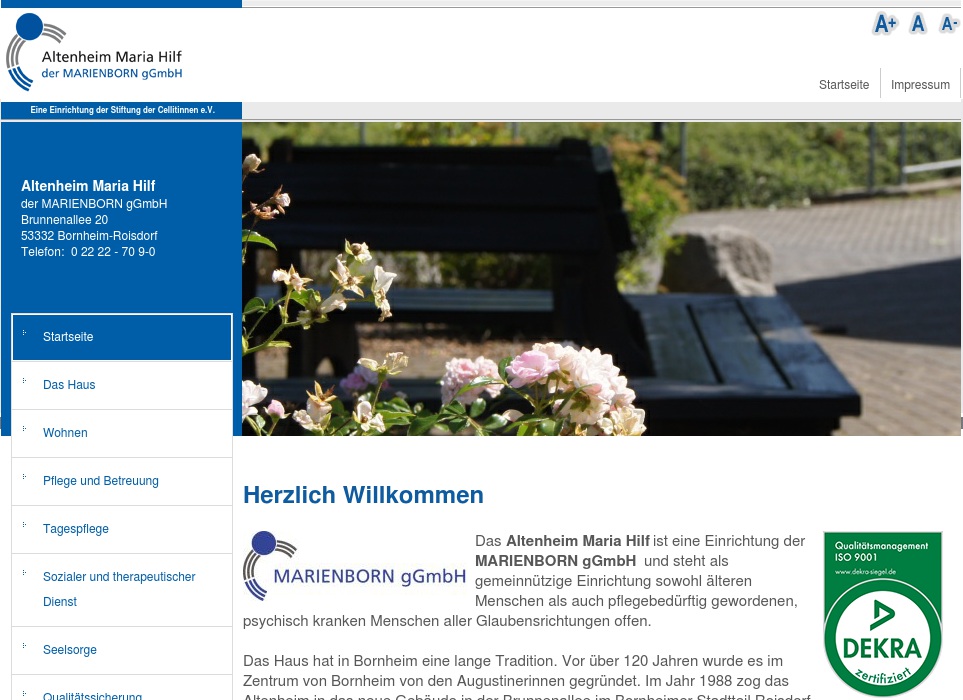Click the Altenheim Maria Hilf logo

(94, 52)
